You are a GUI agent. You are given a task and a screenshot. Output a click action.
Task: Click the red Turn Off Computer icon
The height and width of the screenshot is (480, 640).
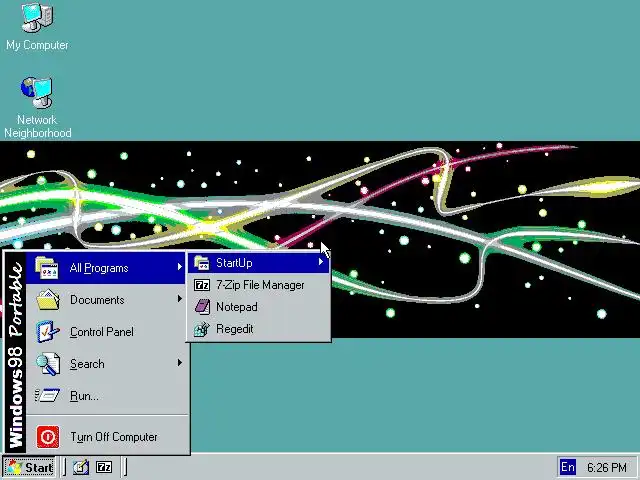pos(48,437)
